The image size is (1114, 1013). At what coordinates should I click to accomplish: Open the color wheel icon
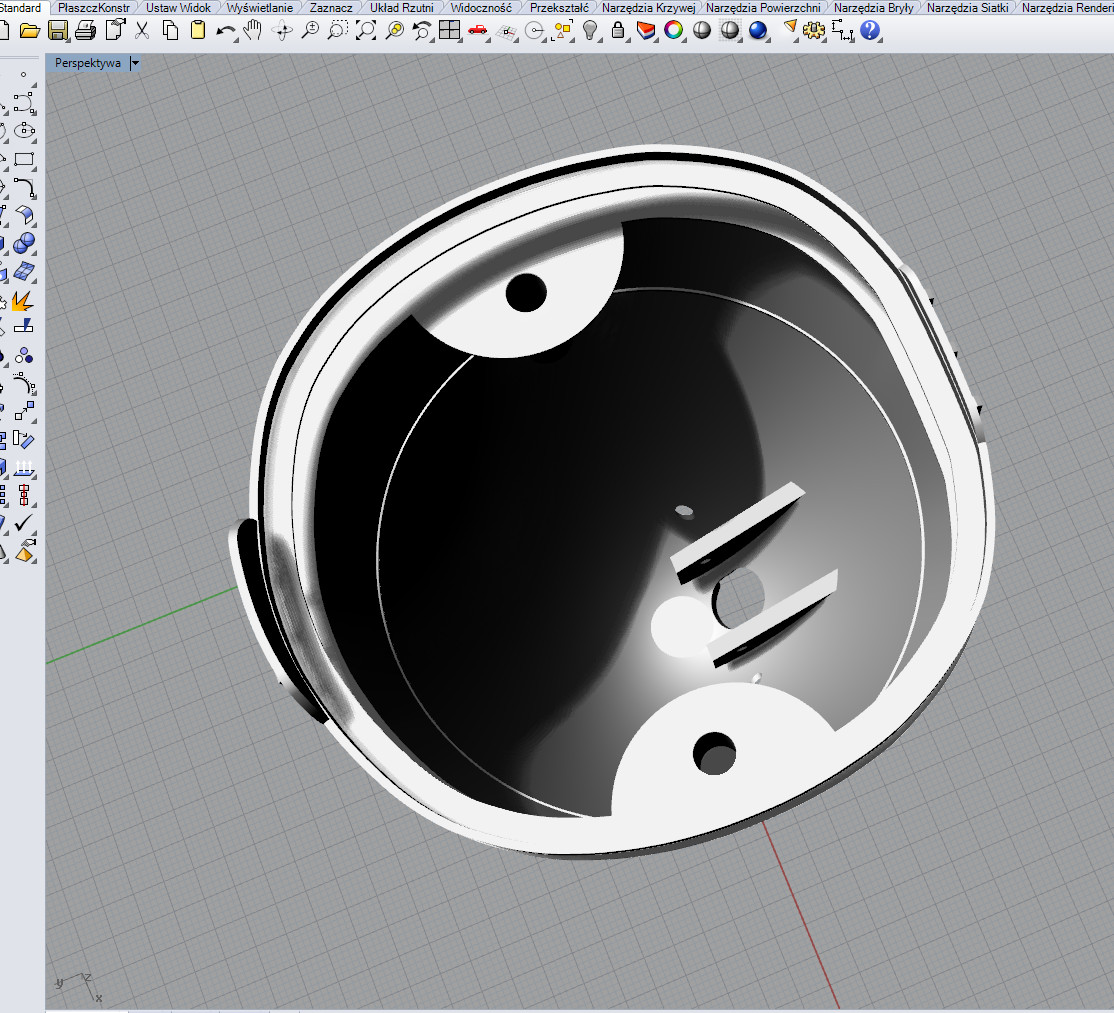pyautogui.click(x=674, y=31)
